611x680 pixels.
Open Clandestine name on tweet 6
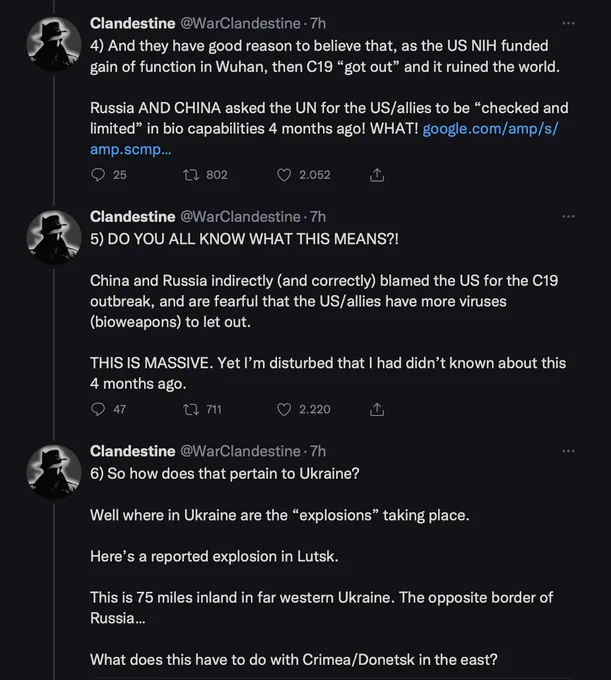[133, 451]
